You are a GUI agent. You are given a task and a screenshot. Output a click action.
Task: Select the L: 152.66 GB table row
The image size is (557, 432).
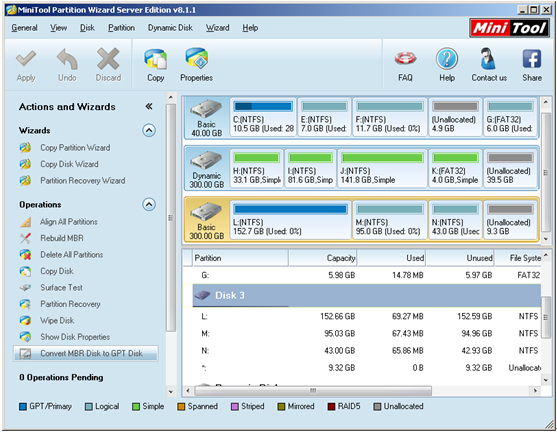[362, 316]
